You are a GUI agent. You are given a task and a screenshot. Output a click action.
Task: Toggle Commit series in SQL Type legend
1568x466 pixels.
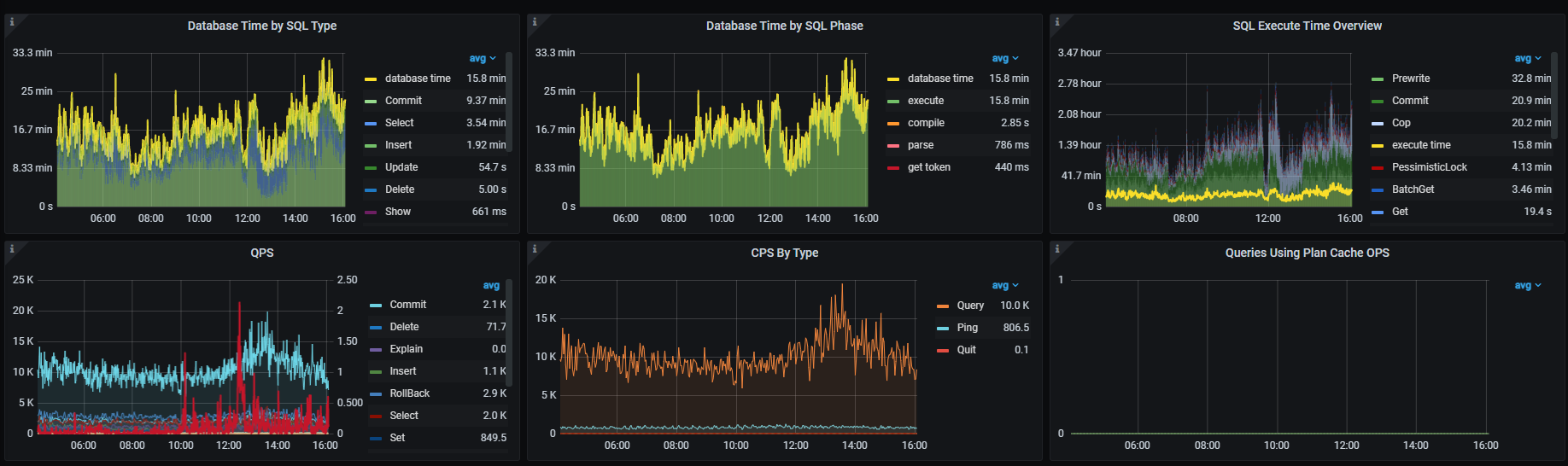[x=403, y=101]
